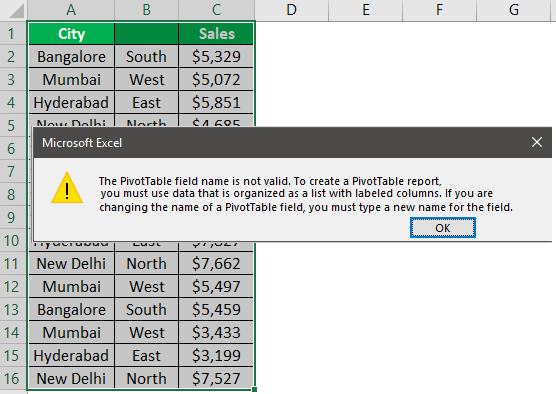Select the South cell in row 2
The height and width of the screenshot is (394, 556).
click(146, 56)
